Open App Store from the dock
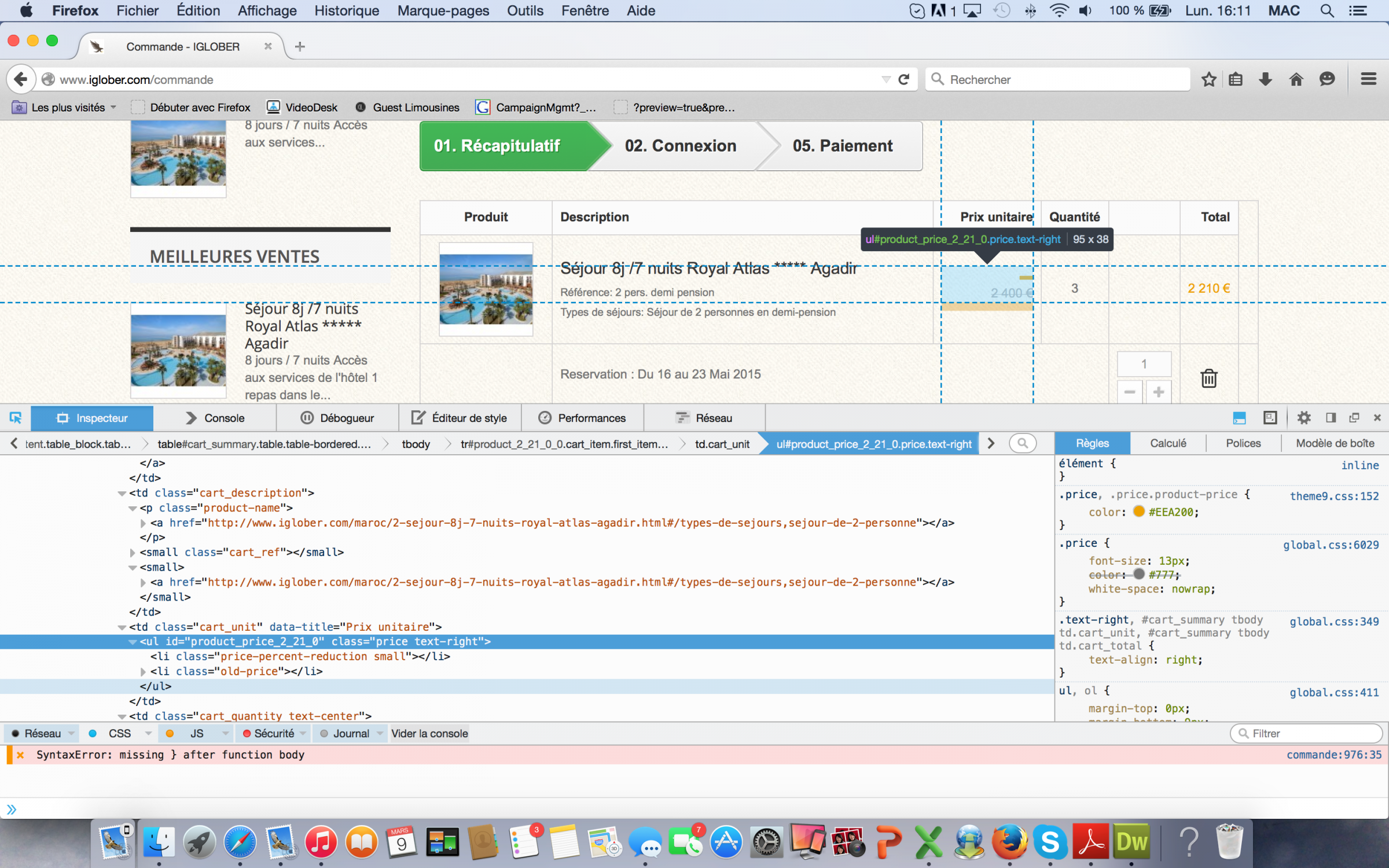Image resolution: width=1389 pixels, height=868 pixels. [726, 842]
